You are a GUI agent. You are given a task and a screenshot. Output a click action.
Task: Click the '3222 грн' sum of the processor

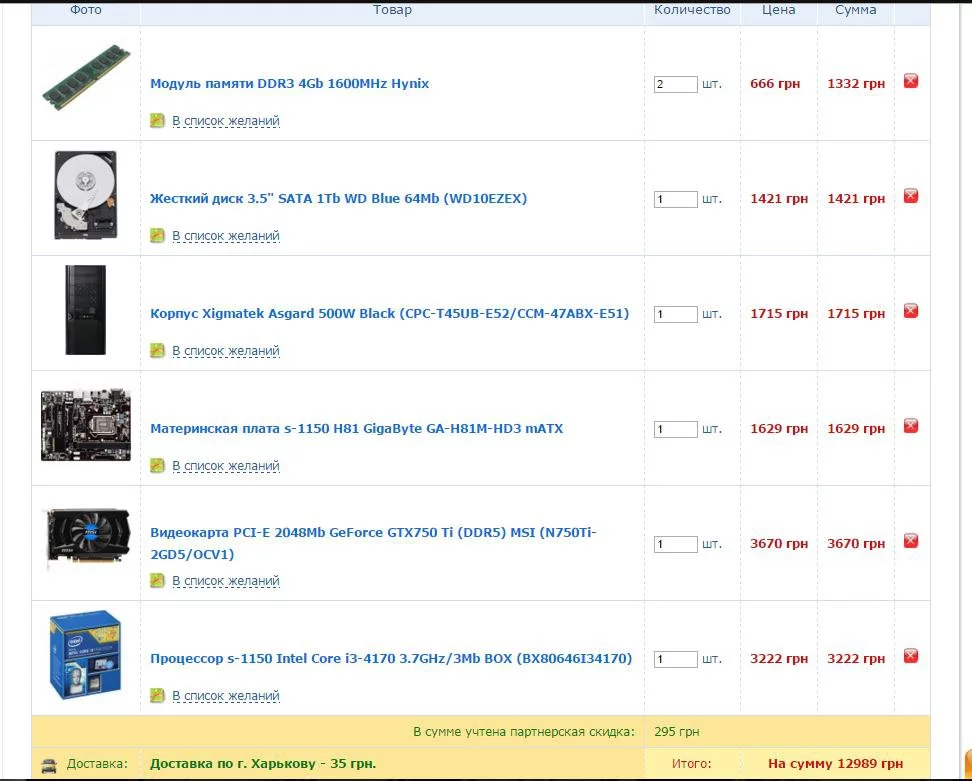(856, 659)
